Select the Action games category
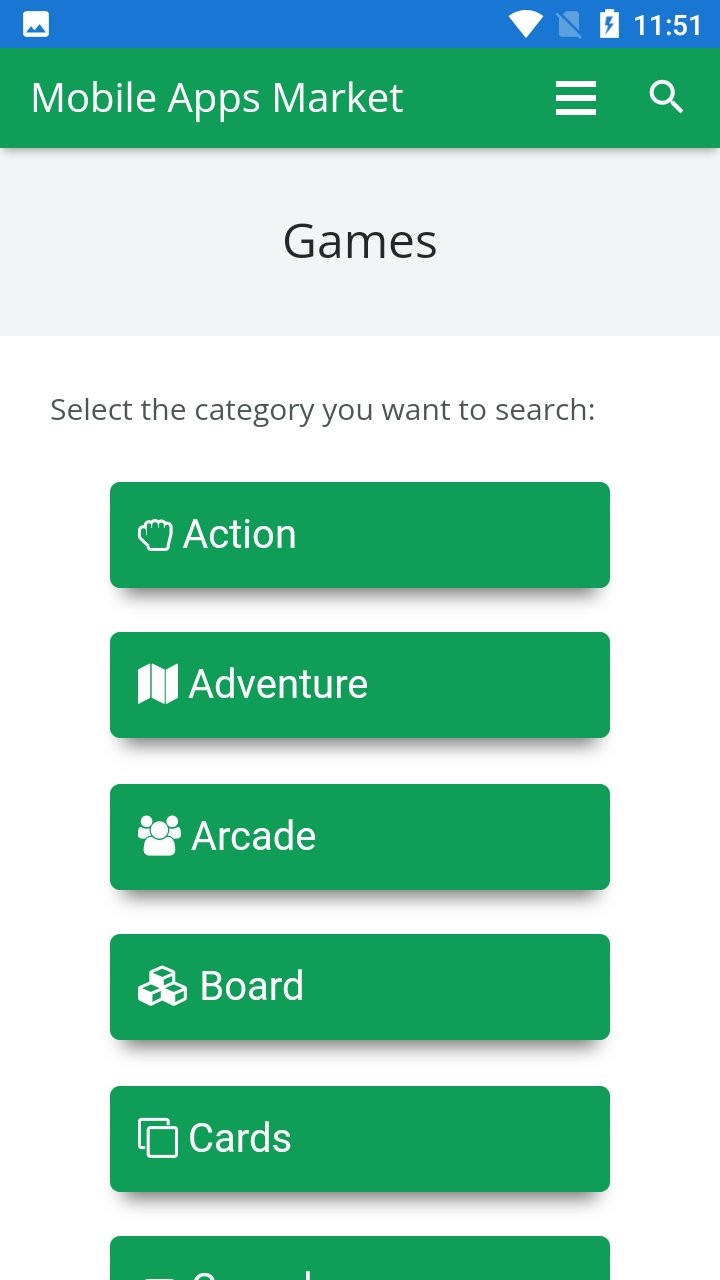The height and width of the screenshot is (1280, 720). (x=360, y=535)
